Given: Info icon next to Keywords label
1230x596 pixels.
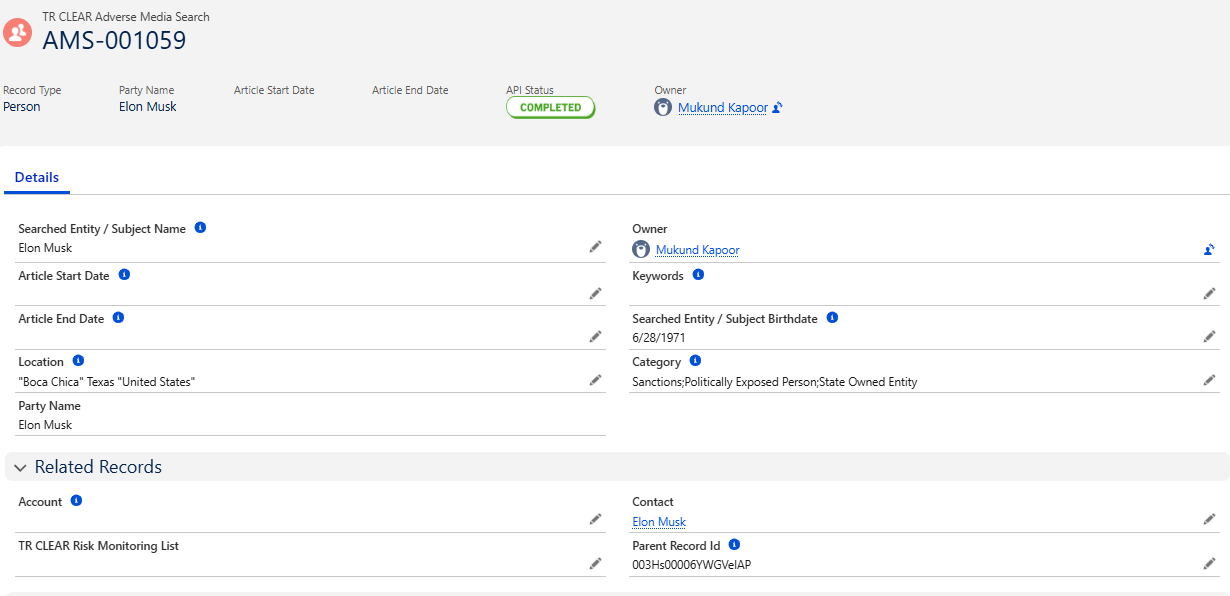Looking at the screenshot, I should [698, 274].
